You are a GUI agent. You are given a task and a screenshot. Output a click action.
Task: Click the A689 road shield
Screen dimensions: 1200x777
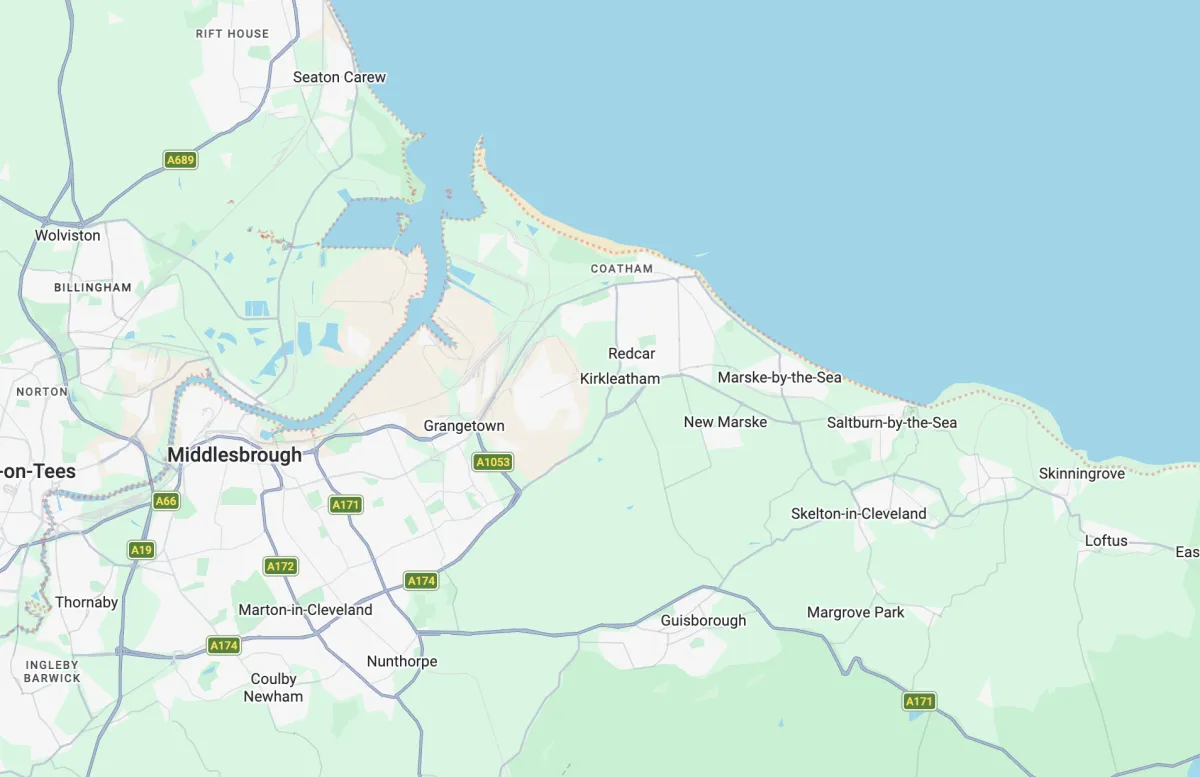coord(180,160)
